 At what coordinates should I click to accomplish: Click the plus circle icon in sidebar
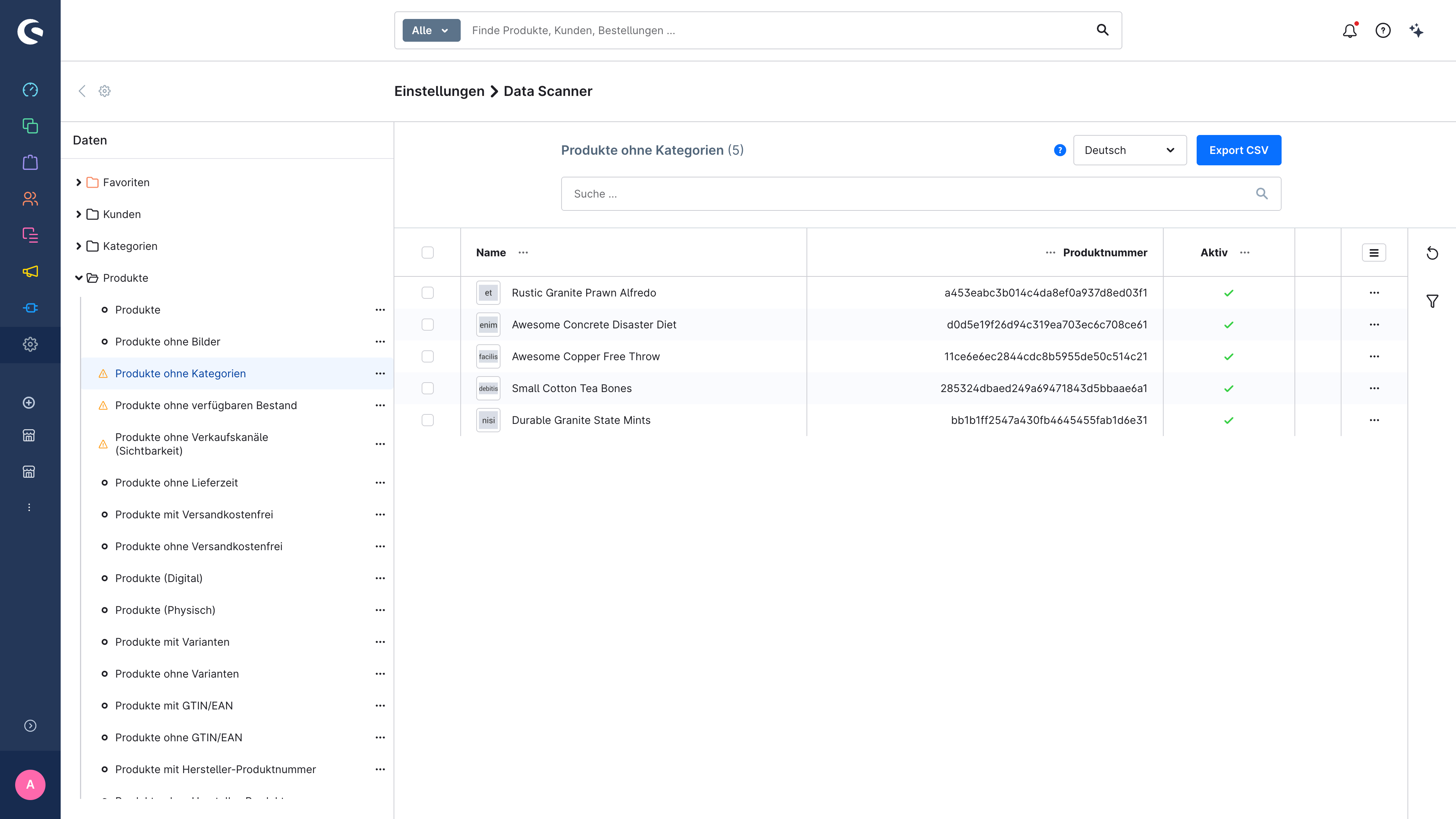[29, 402]
